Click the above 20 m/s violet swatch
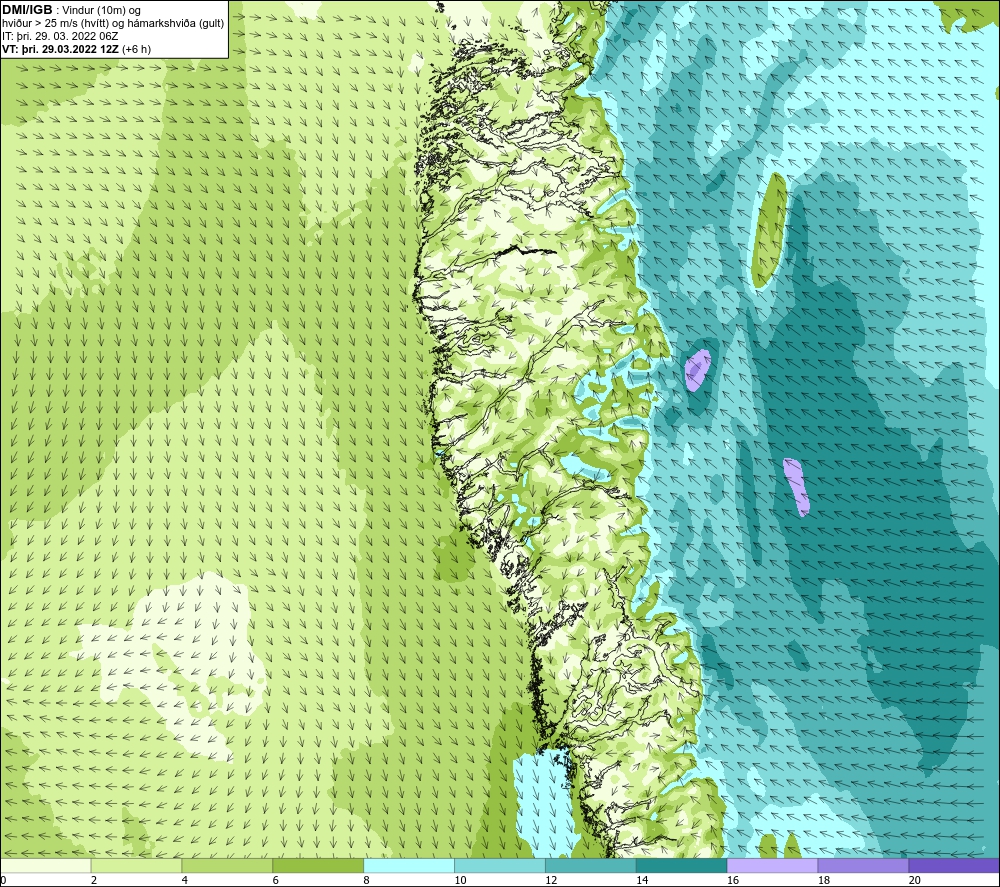This screenshot has width=1000, height=887. 954,865
